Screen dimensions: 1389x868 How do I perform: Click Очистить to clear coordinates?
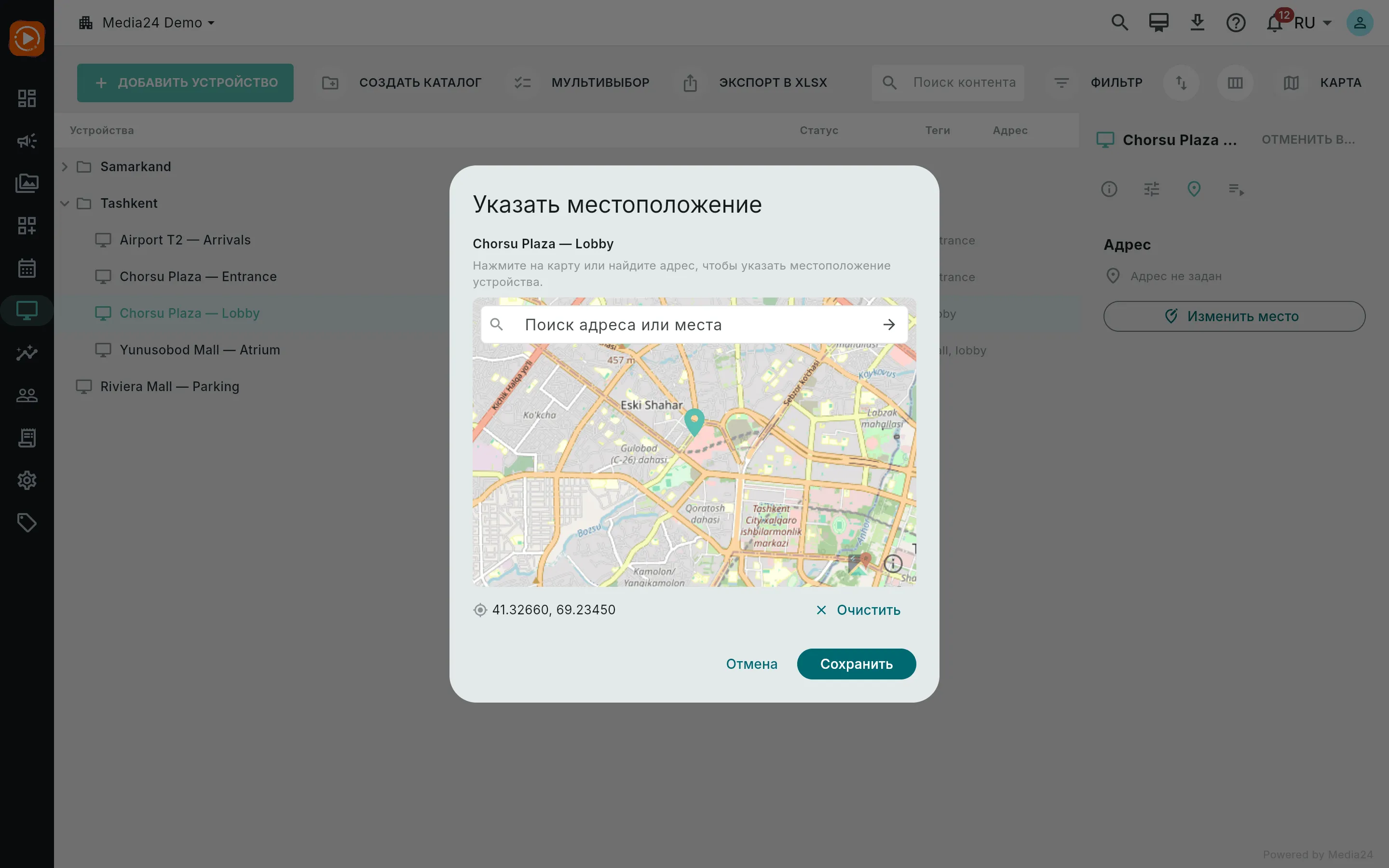[x=858, y=610]
